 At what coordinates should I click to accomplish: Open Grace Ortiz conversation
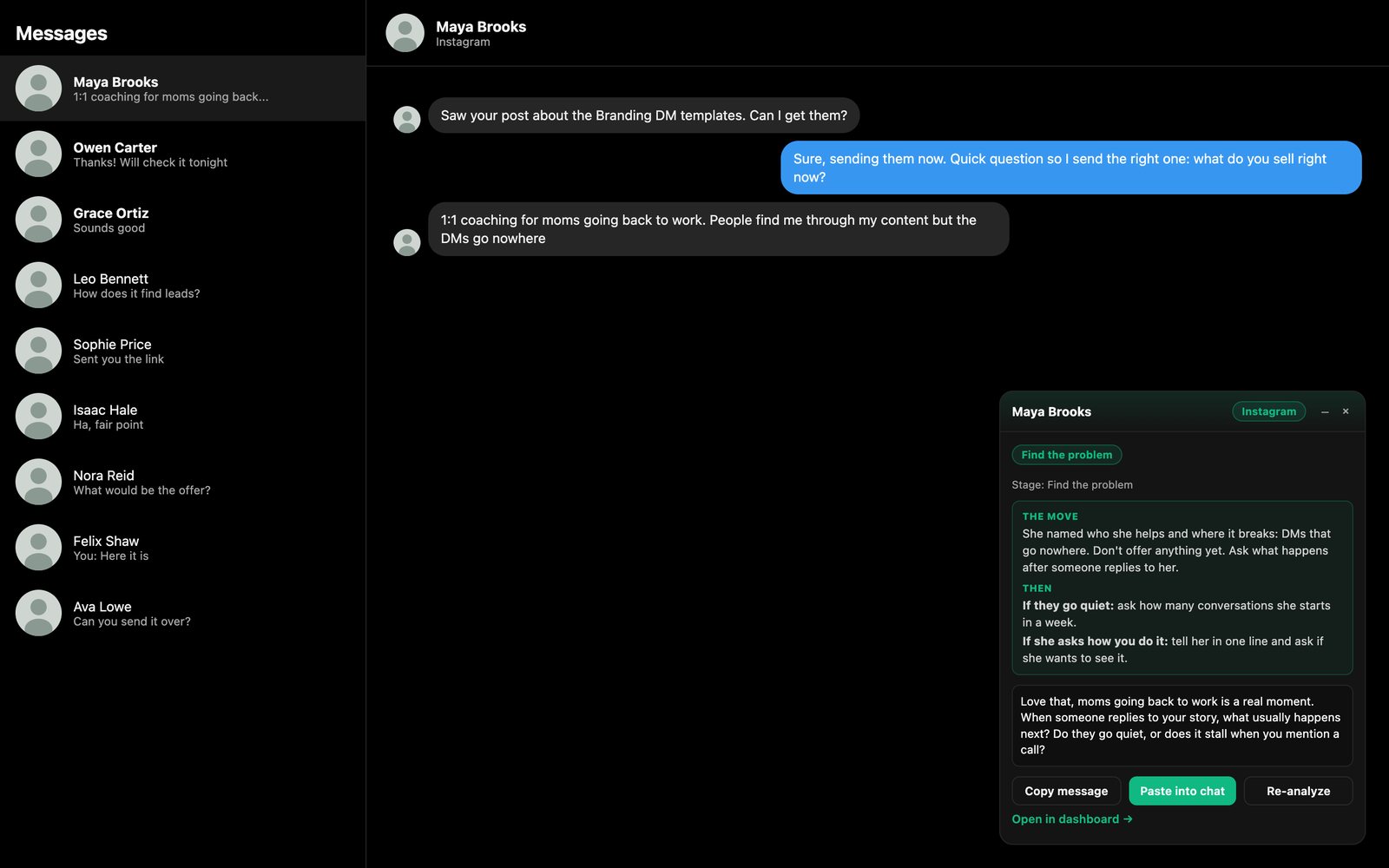[x=182, y=220]
